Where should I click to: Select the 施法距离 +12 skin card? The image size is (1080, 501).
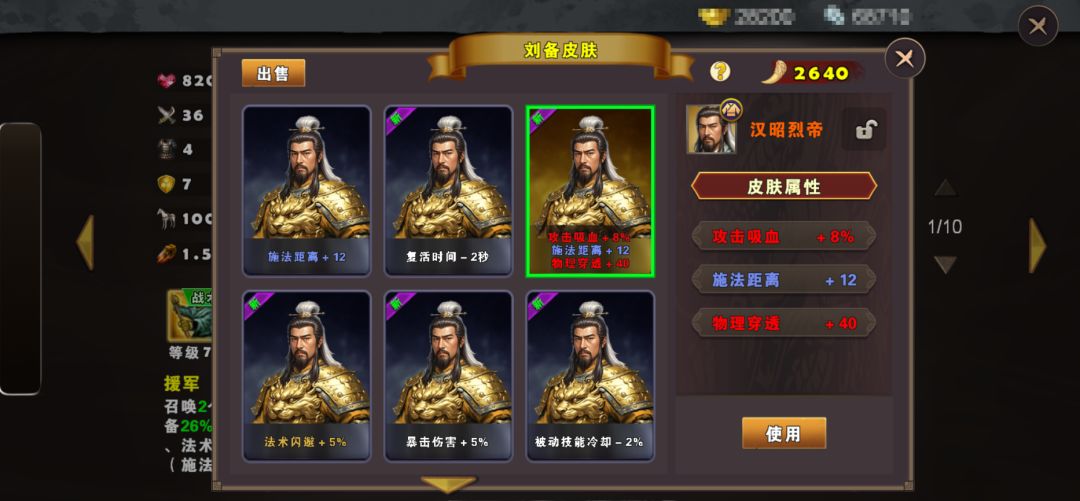307,191
